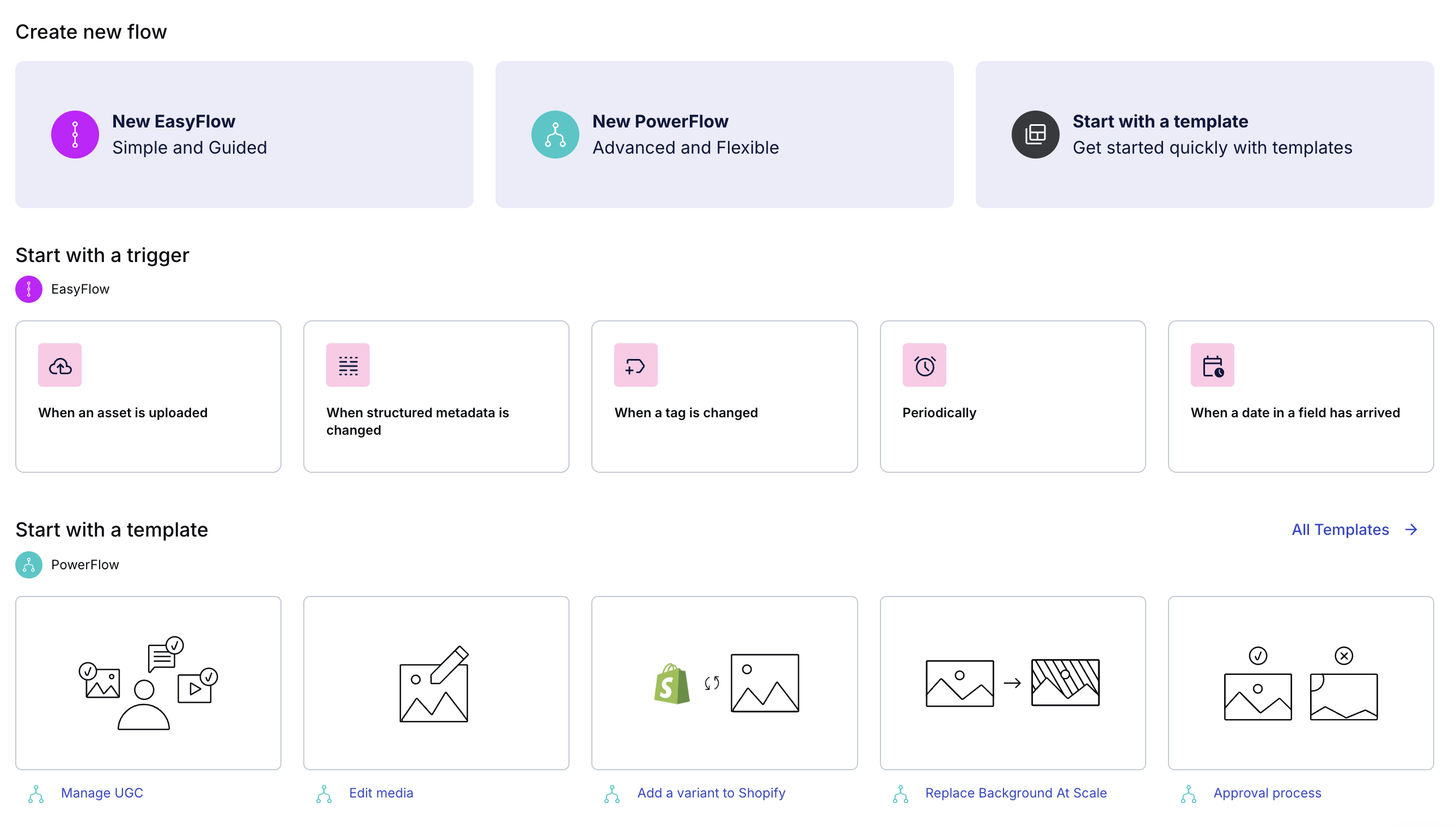Click the Manage UGC template thumbnail
Image resolution: width=1456 pixels, height=828 pixels.
[x=148, y=683]
